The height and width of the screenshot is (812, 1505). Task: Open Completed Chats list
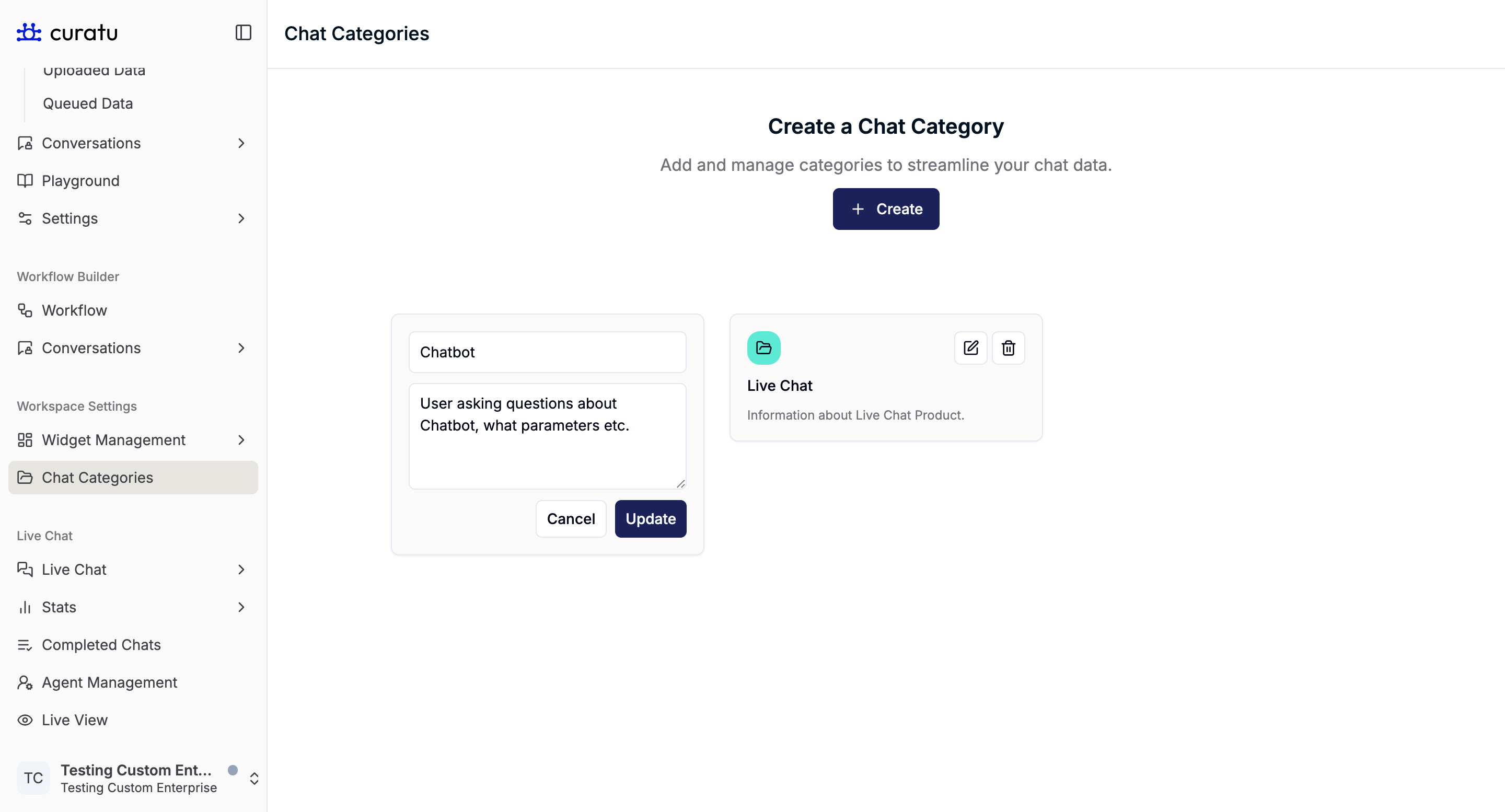pos(101,645)
